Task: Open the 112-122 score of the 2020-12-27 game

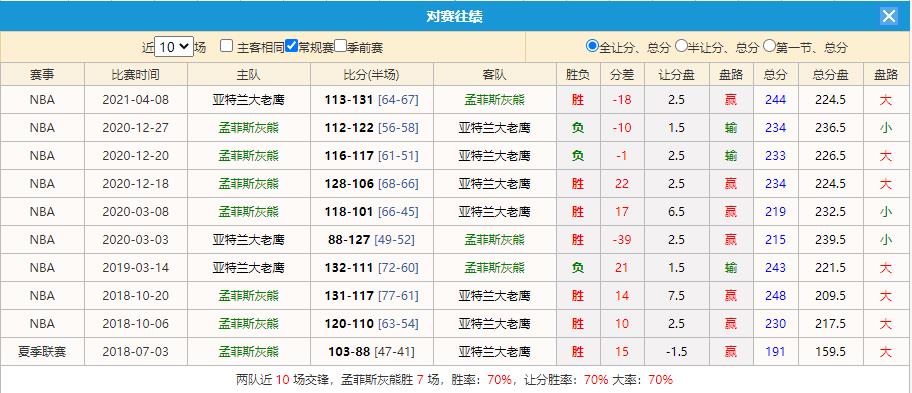Action: tap(349, 128)
